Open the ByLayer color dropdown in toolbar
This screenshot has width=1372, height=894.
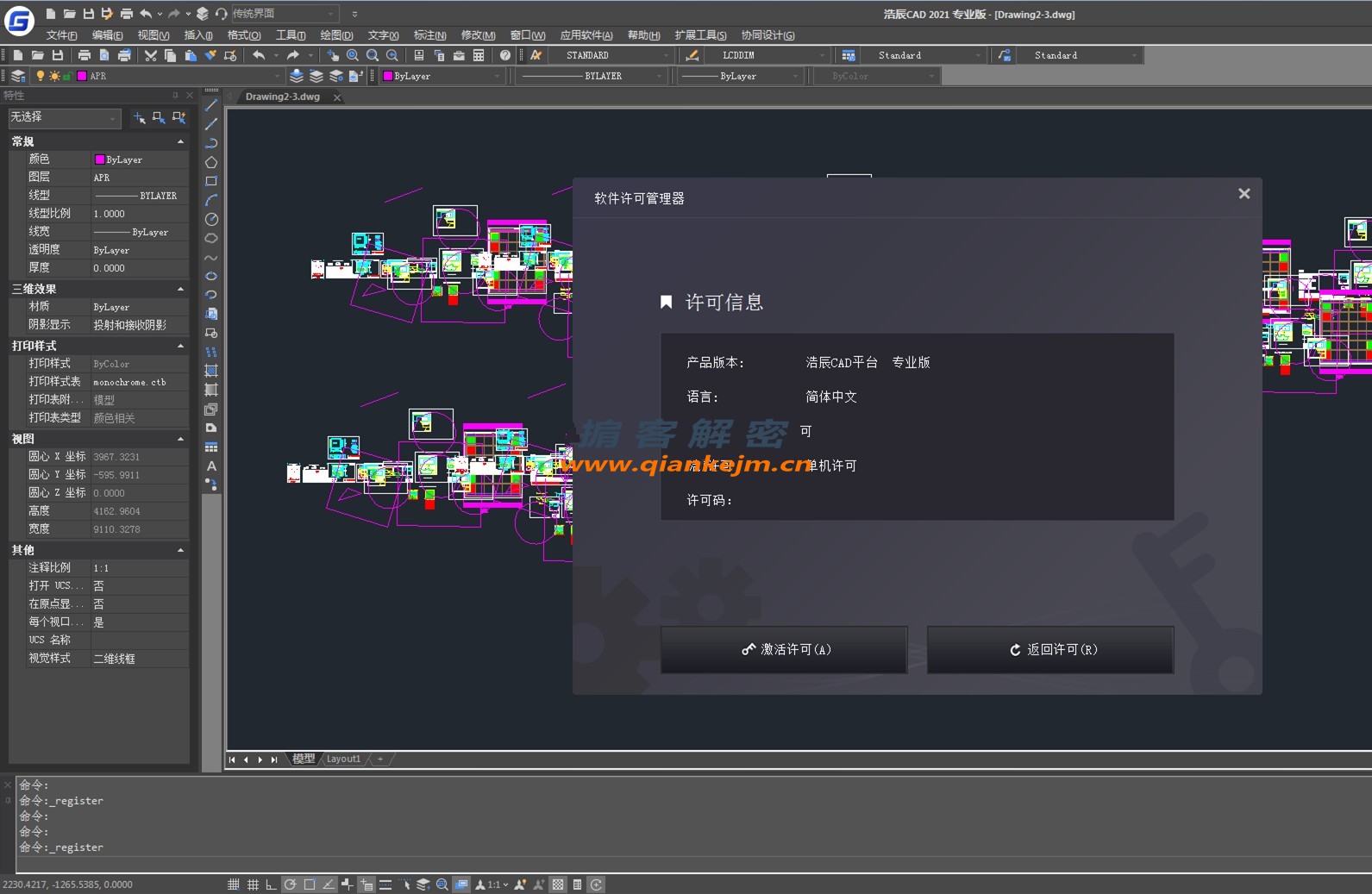pos(442,76)
